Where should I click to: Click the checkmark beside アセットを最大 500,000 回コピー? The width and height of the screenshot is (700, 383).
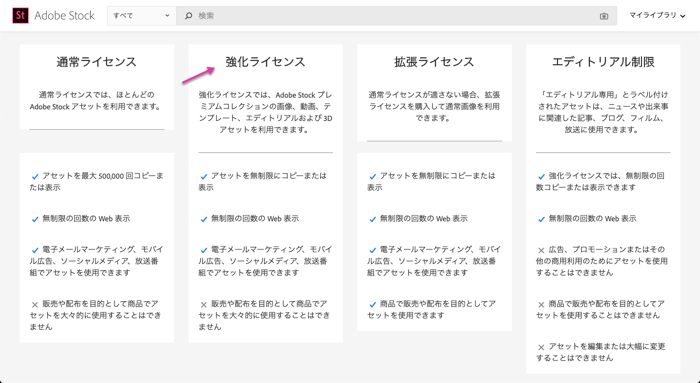tap(35, 176)
